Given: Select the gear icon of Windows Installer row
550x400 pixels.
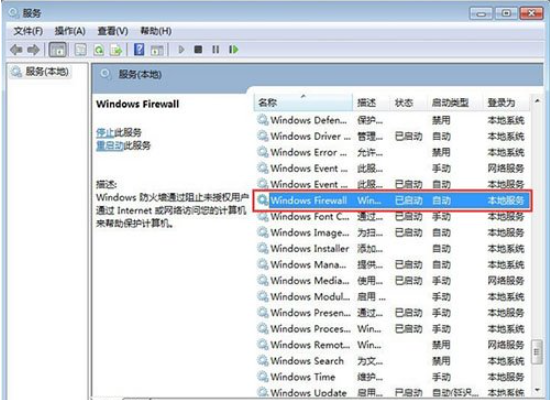Looking at the screenshot, I should (263, 248).
